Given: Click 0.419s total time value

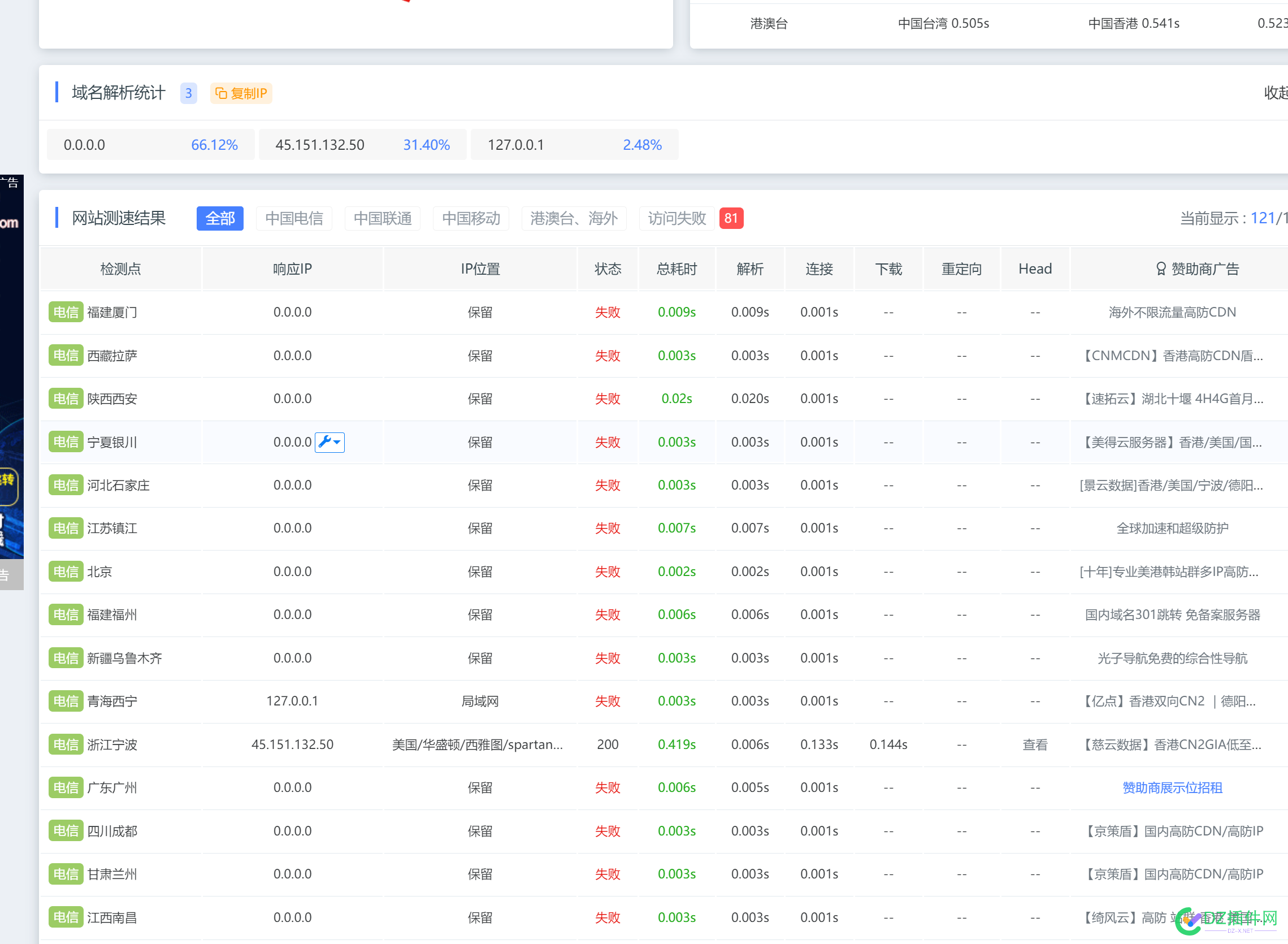Looking at the screenshot, I should [x=677, y=744].
